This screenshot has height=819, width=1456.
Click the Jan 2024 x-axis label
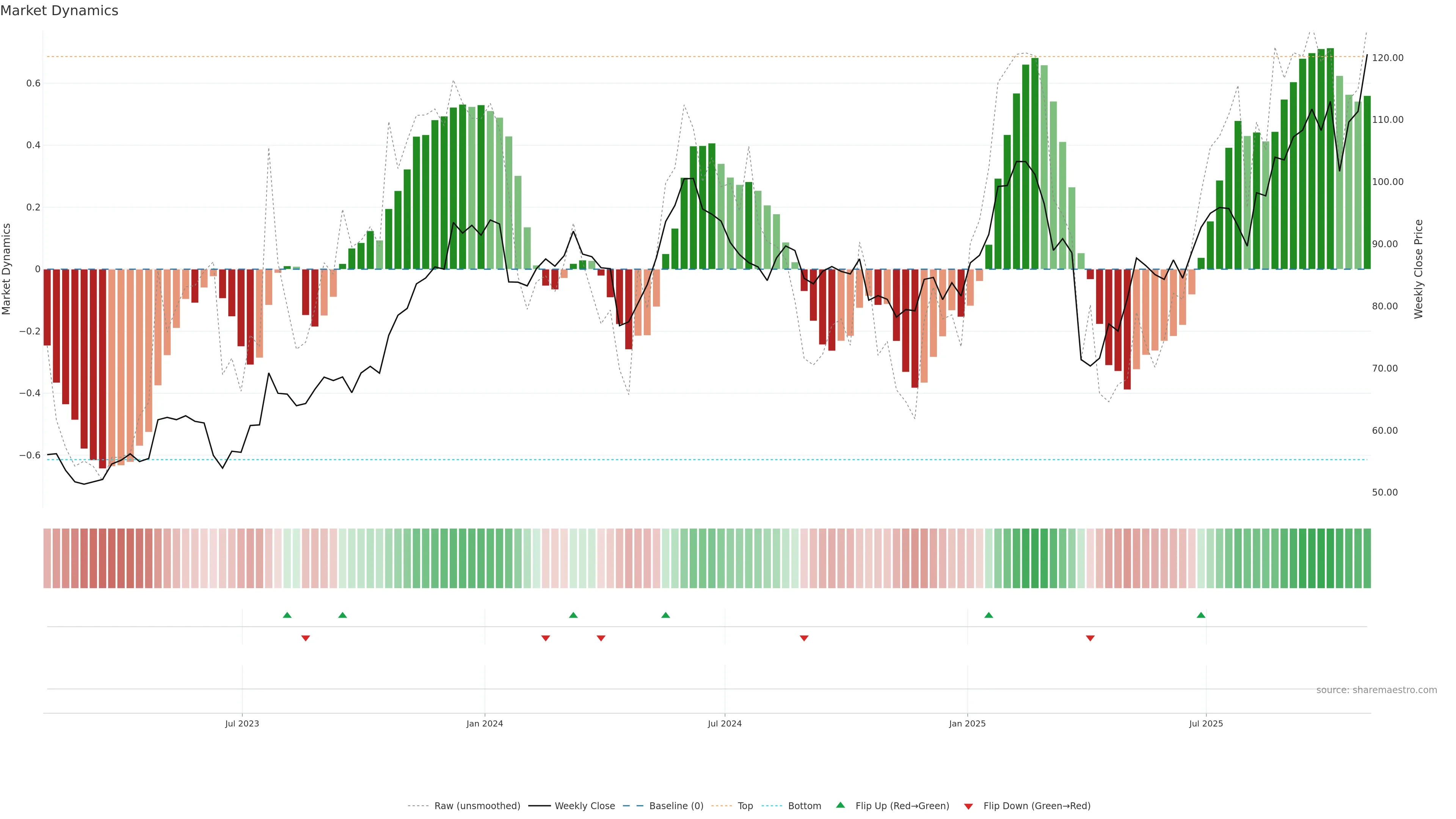click(485, 723)
